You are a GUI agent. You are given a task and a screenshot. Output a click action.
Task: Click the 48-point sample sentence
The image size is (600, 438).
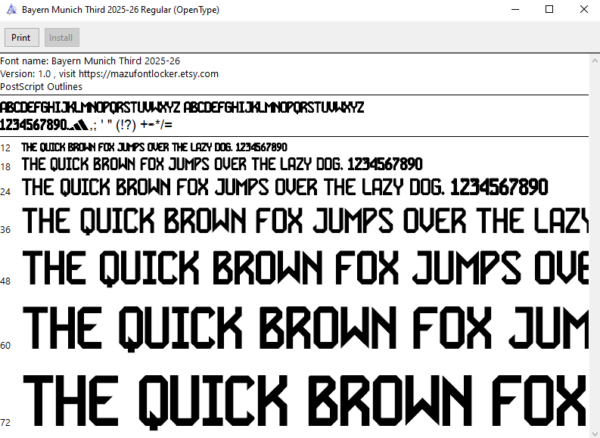[x=305, y=268]
